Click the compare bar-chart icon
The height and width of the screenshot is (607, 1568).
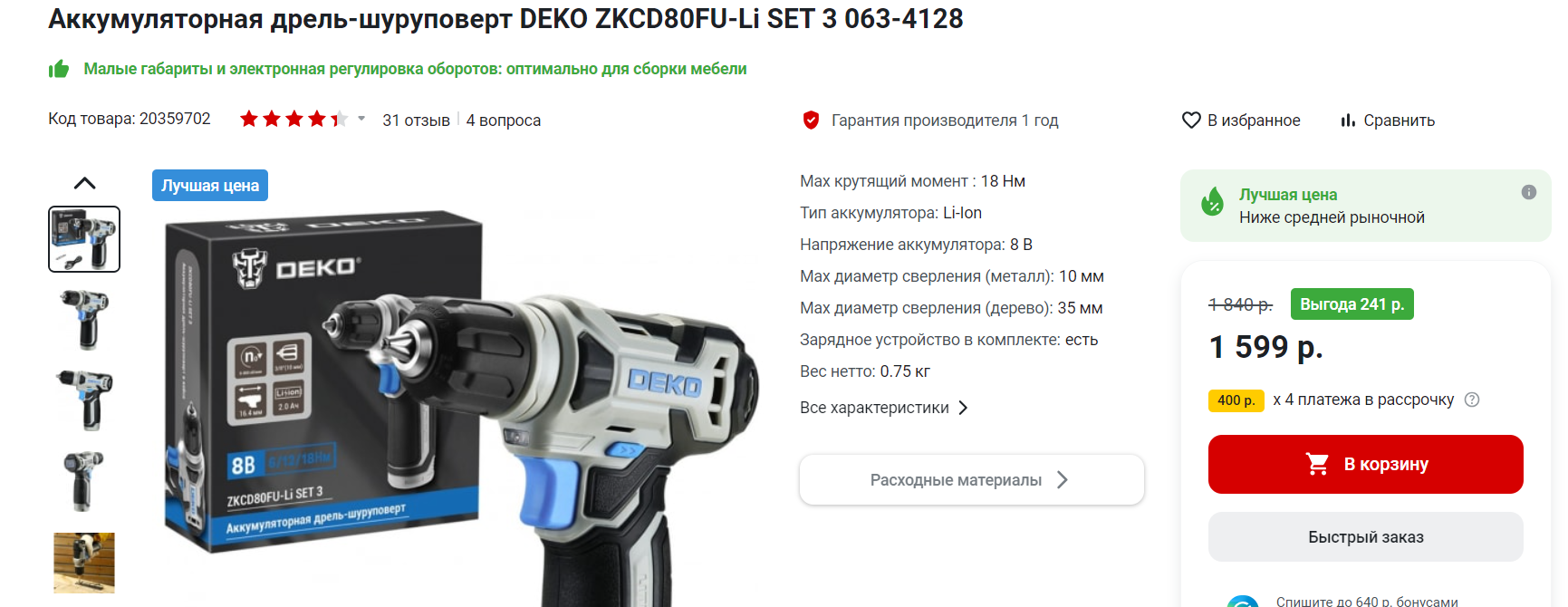(1348, 120)
